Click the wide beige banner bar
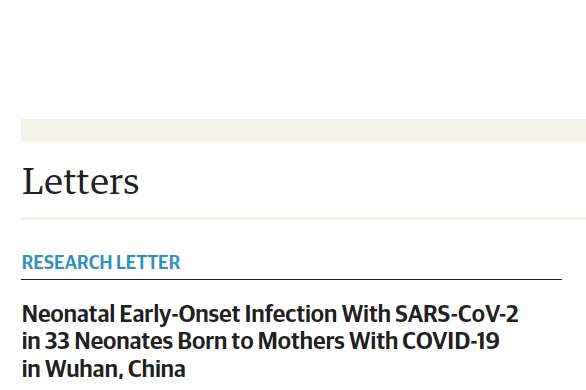This screenshot has height=390, width=586. (x=303, y=130)
